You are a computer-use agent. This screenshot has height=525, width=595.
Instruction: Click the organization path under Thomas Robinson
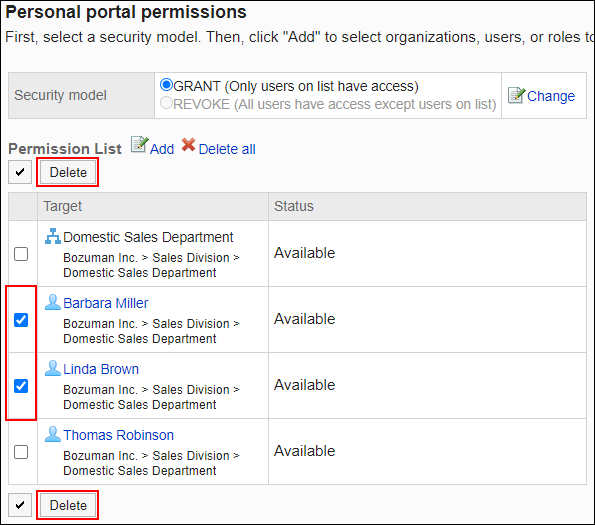point(151,463)
